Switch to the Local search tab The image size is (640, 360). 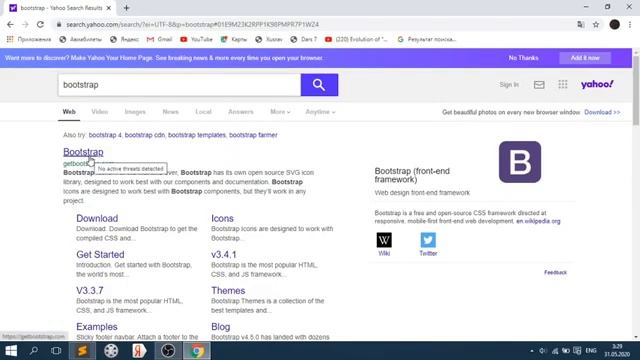pyautogui.click(x=203, y=112)
